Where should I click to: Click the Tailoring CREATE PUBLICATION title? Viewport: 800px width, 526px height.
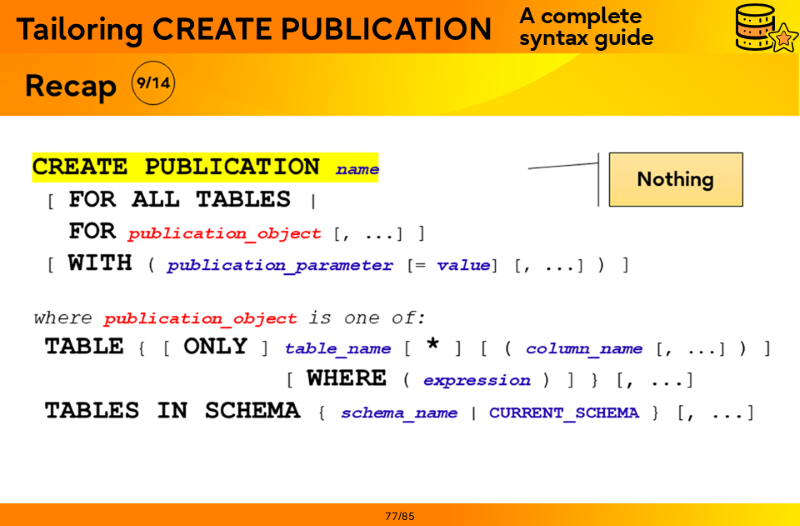254,29
